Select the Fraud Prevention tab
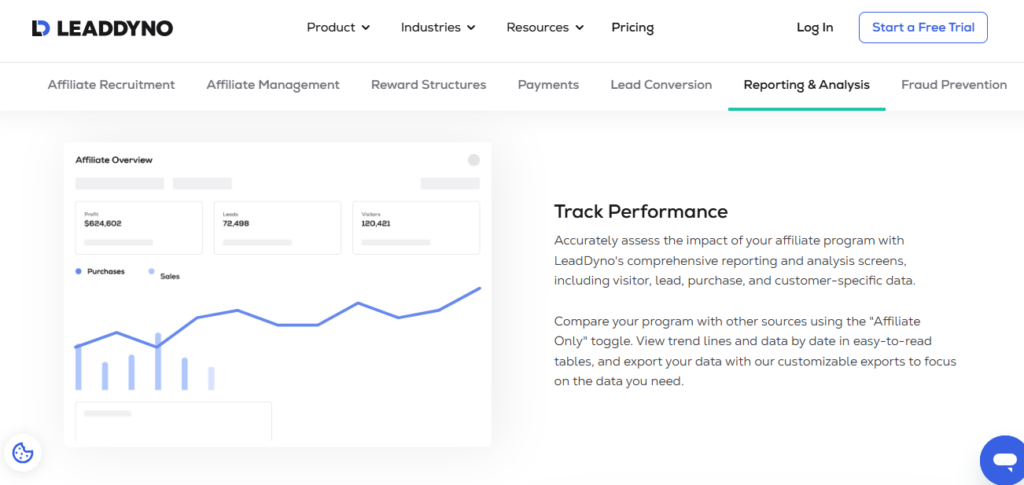Viewport: 1024px width, 485px height. (x=953, y=85)
